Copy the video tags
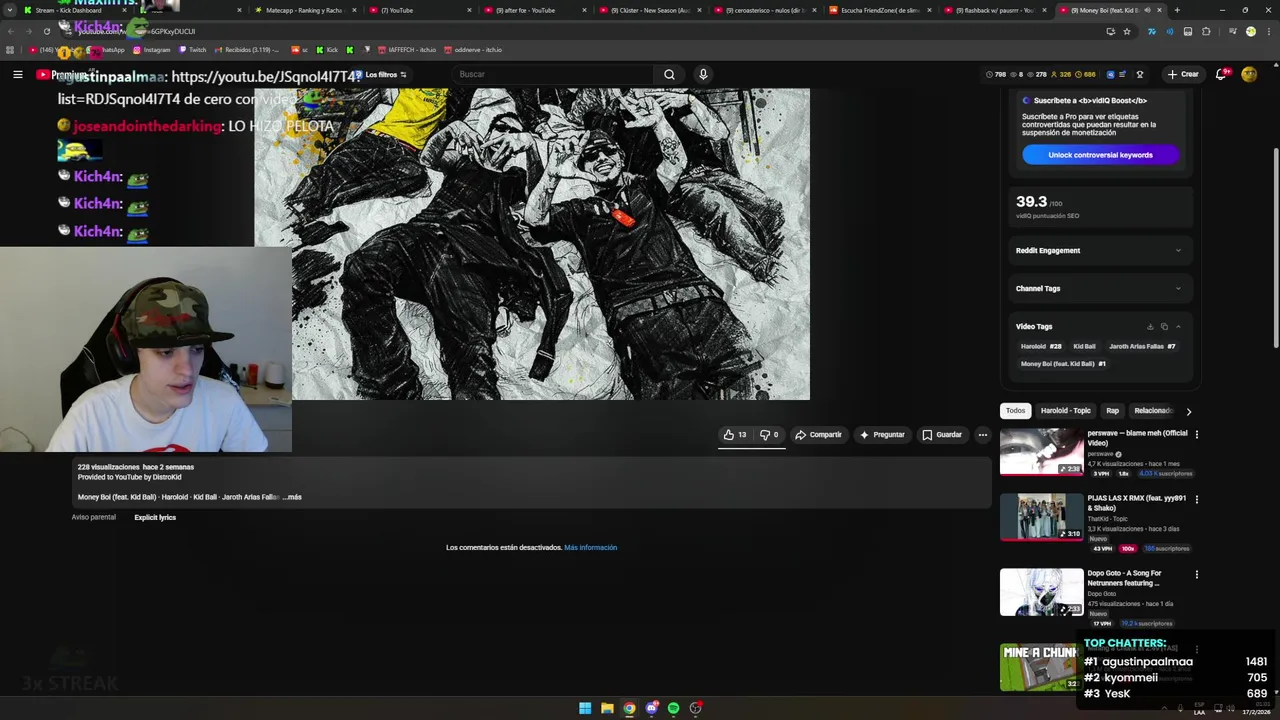 (x=1164, y=327)
